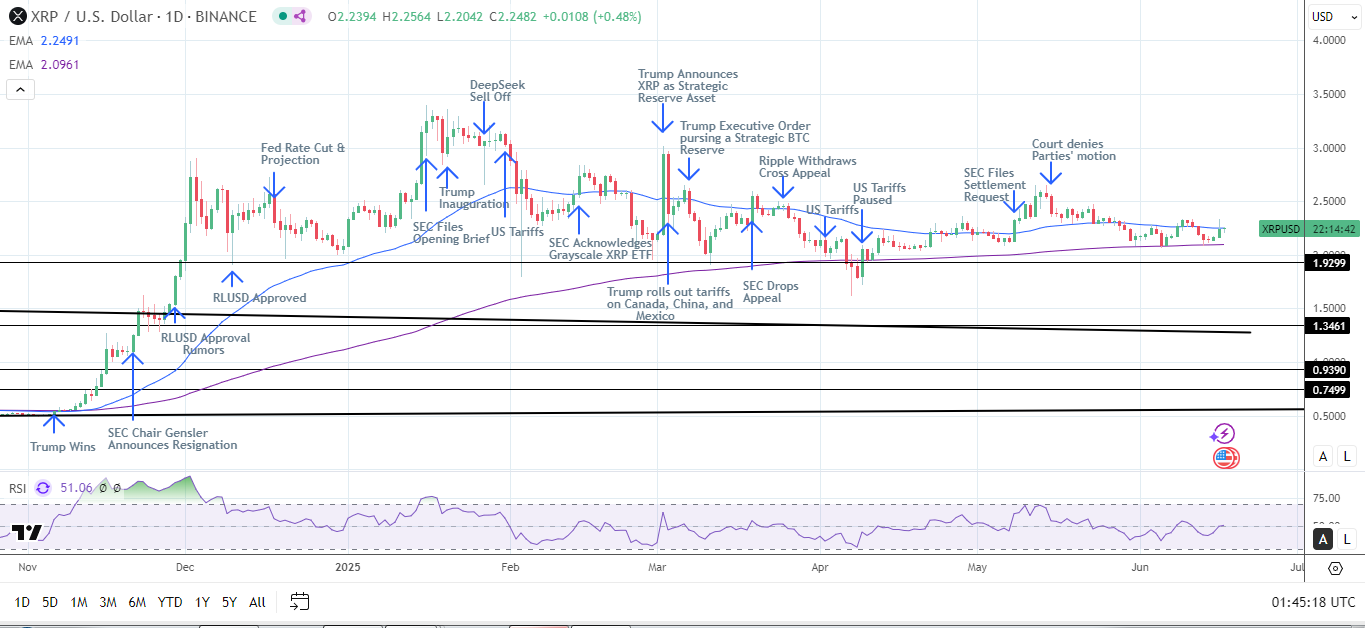Click 'SEC Chair Gensler Announces Resignation' annotation
The width and height of the screenshot is (1365, 628).
tap(172, 438)
